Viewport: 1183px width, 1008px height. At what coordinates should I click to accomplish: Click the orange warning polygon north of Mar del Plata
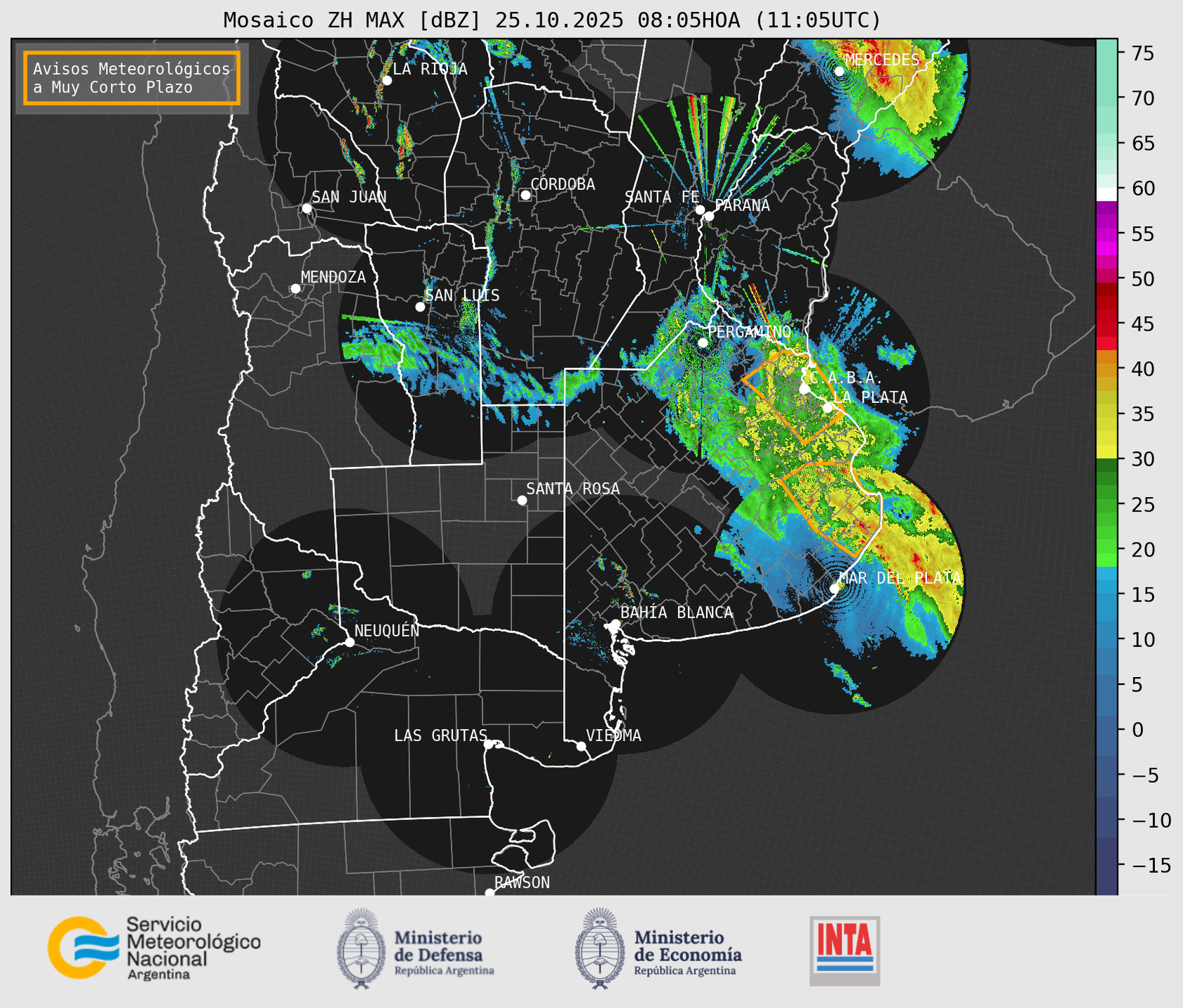coord(830,509)
